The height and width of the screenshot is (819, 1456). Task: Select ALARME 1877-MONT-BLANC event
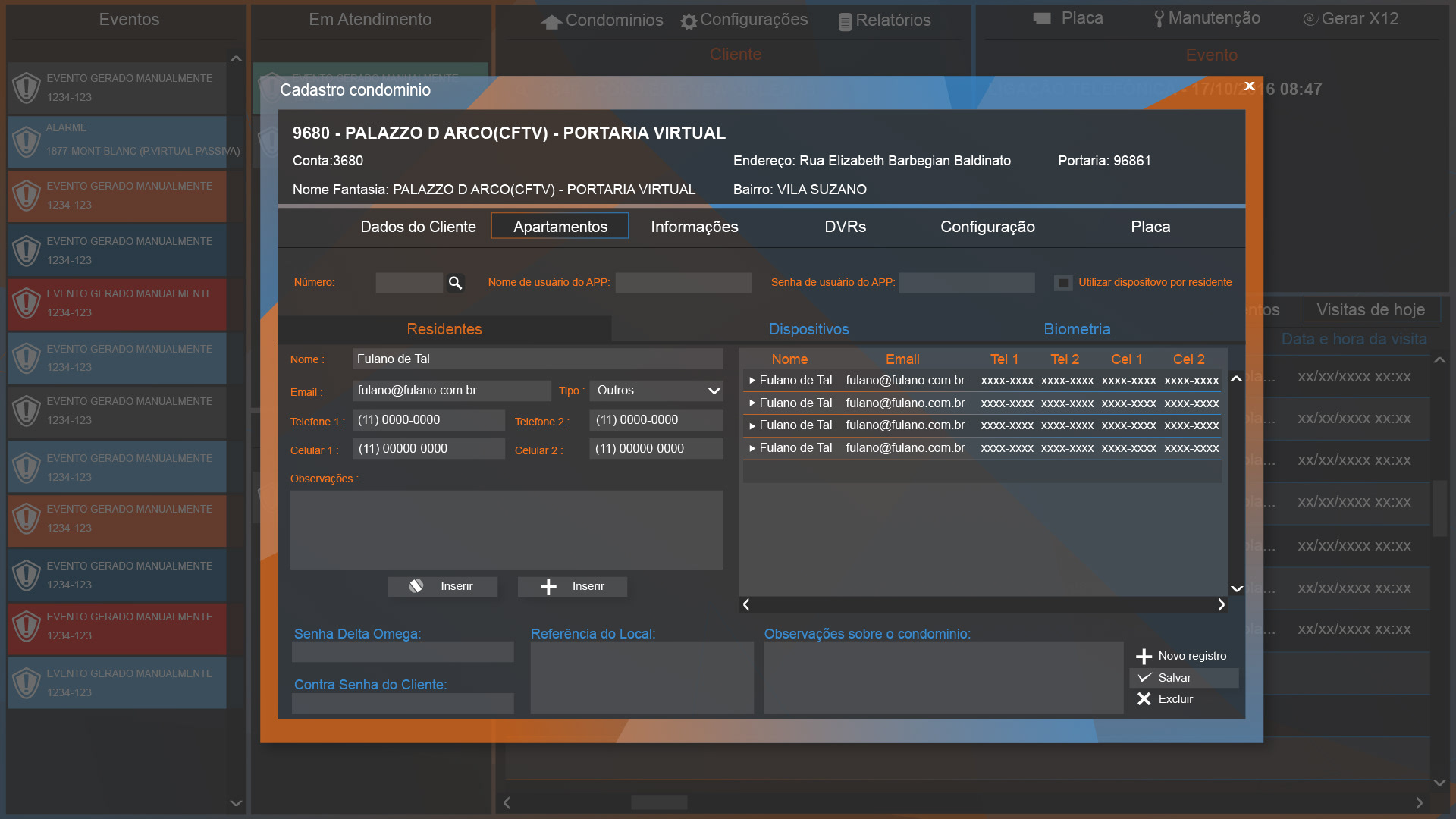pyautogui.click(x=117, y=142)
